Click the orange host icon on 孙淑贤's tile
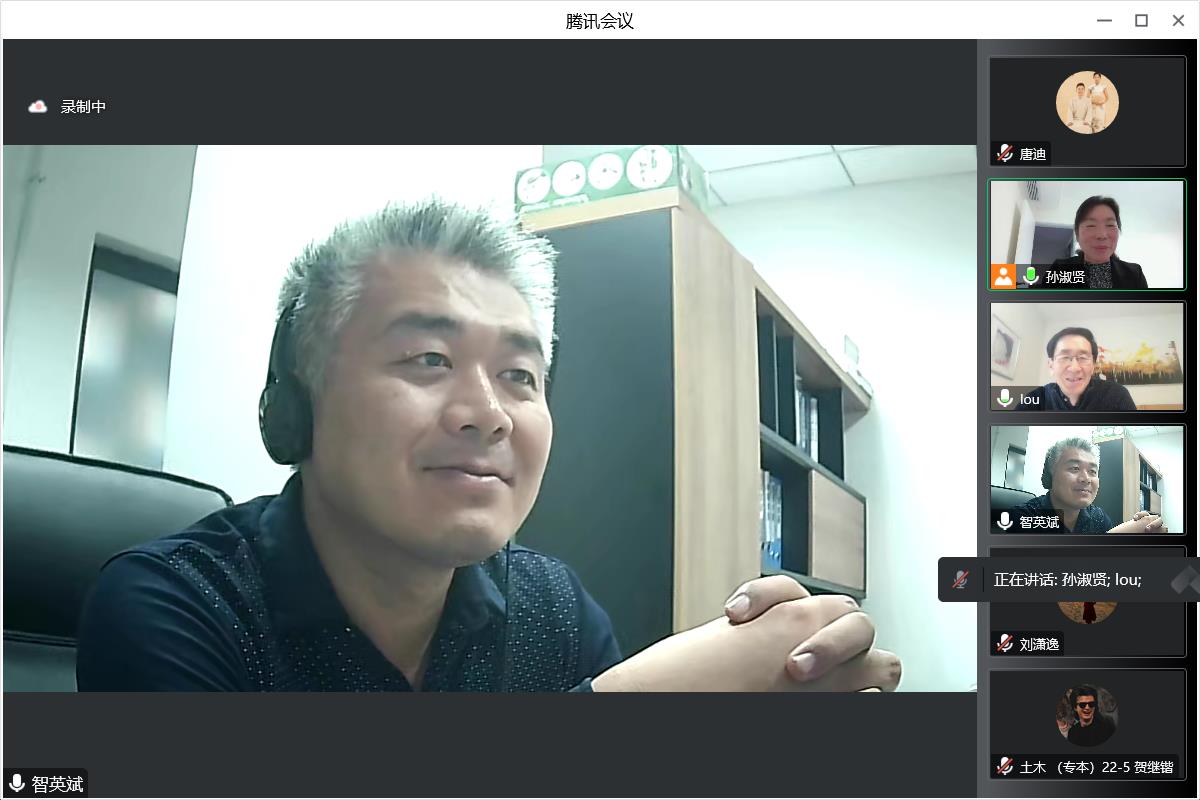This screenshot has width=1200, height=800. coord(1003,276)
